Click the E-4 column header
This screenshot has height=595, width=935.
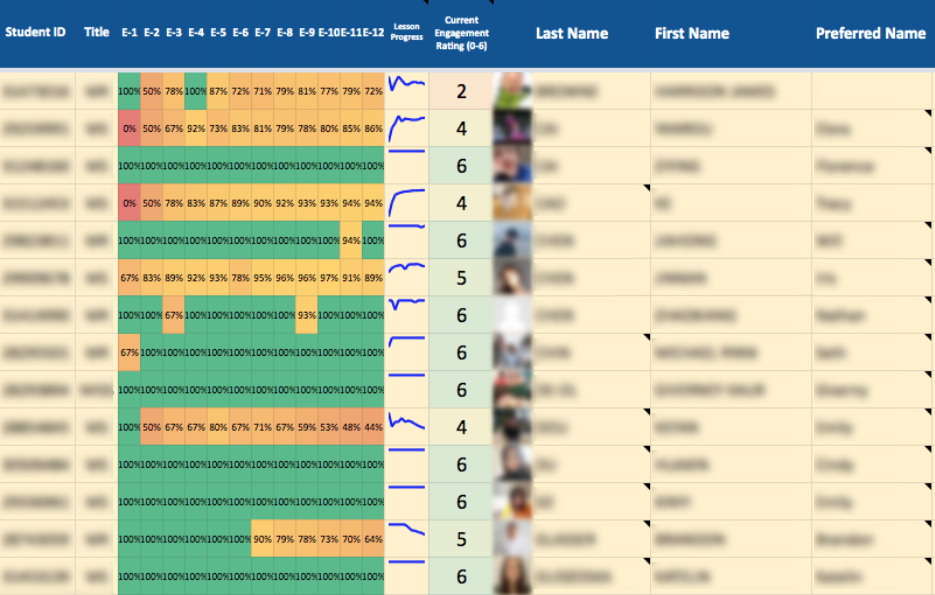coord(196,33)
